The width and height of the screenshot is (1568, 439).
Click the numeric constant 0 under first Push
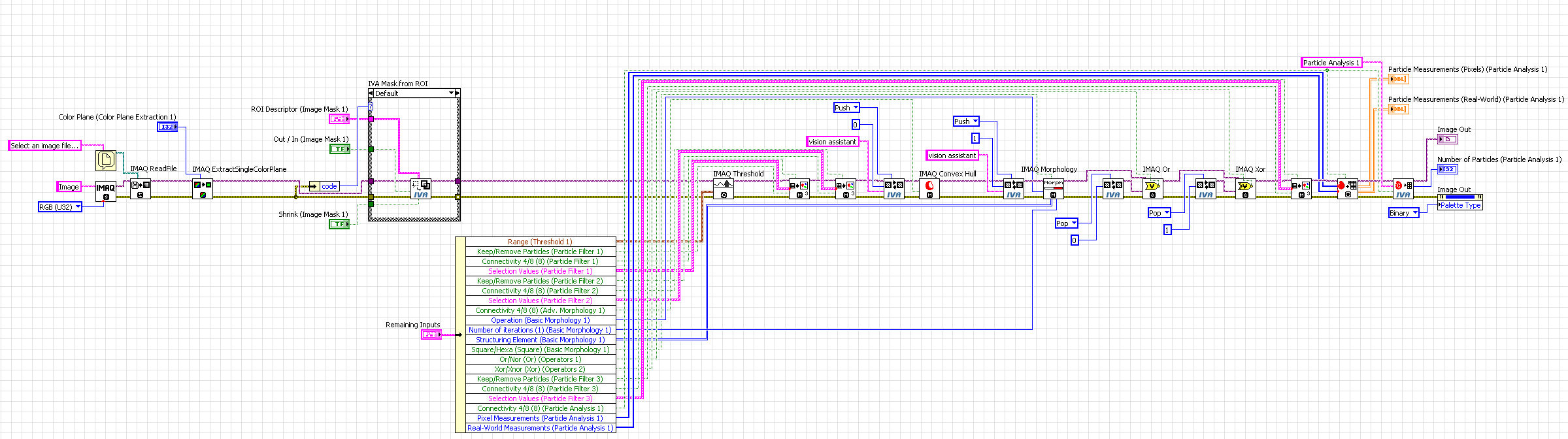coord(855,125)
